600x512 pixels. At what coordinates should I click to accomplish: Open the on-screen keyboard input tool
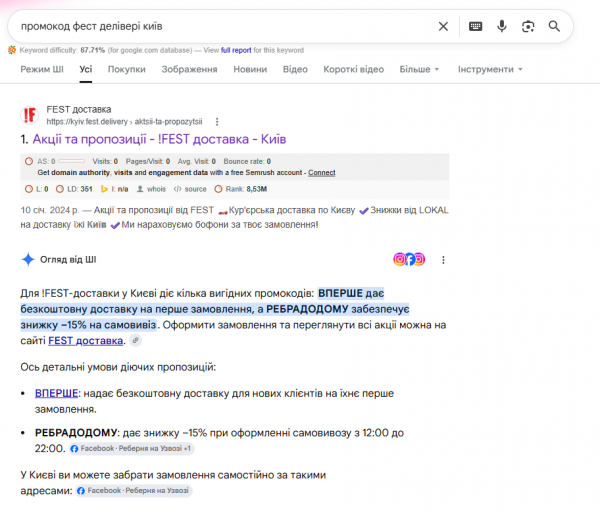point(475,26)
